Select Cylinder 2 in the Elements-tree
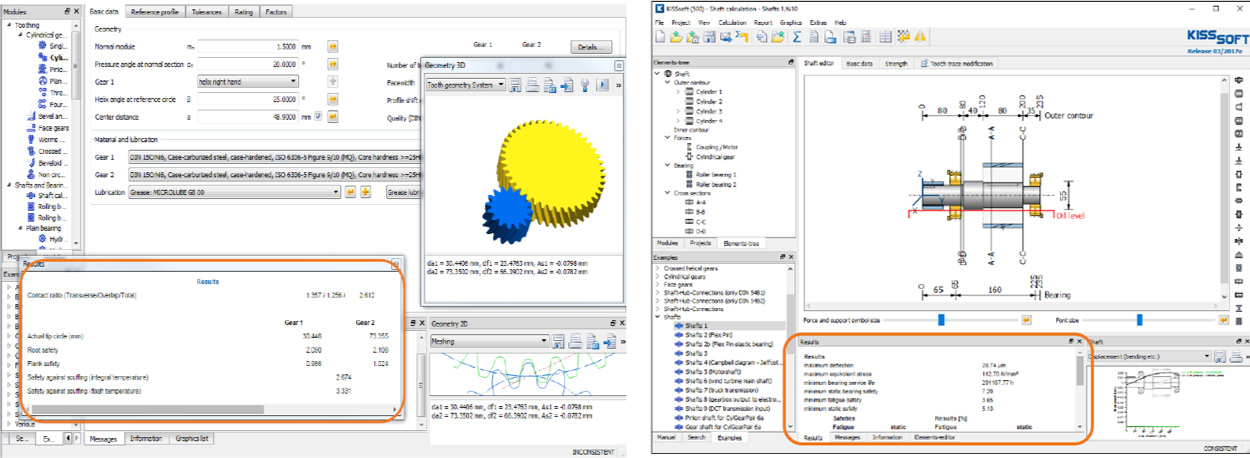Image resolution: width=1250 pixels, height=458 pixels. [709, 101]
